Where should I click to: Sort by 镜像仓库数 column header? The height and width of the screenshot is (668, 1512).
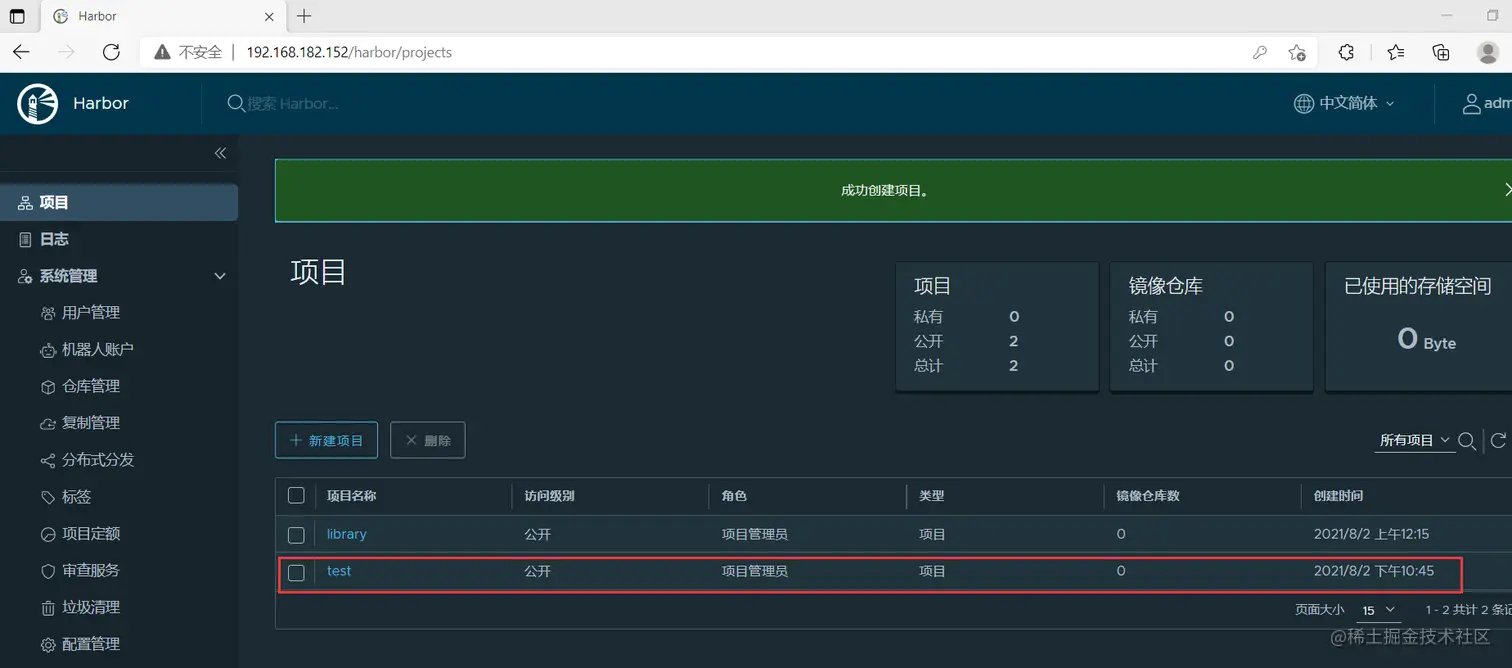pos(1148,496)
